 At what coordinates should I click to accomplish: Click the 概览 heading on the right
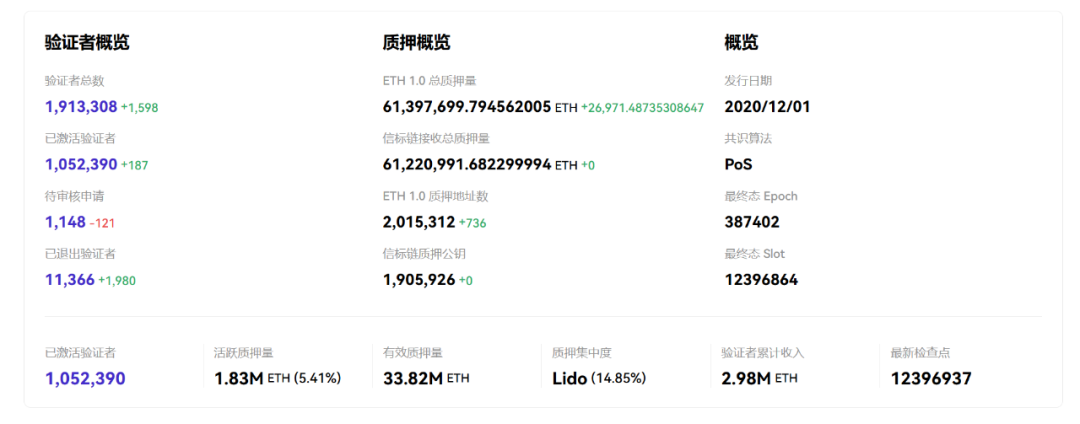[741, 43]
